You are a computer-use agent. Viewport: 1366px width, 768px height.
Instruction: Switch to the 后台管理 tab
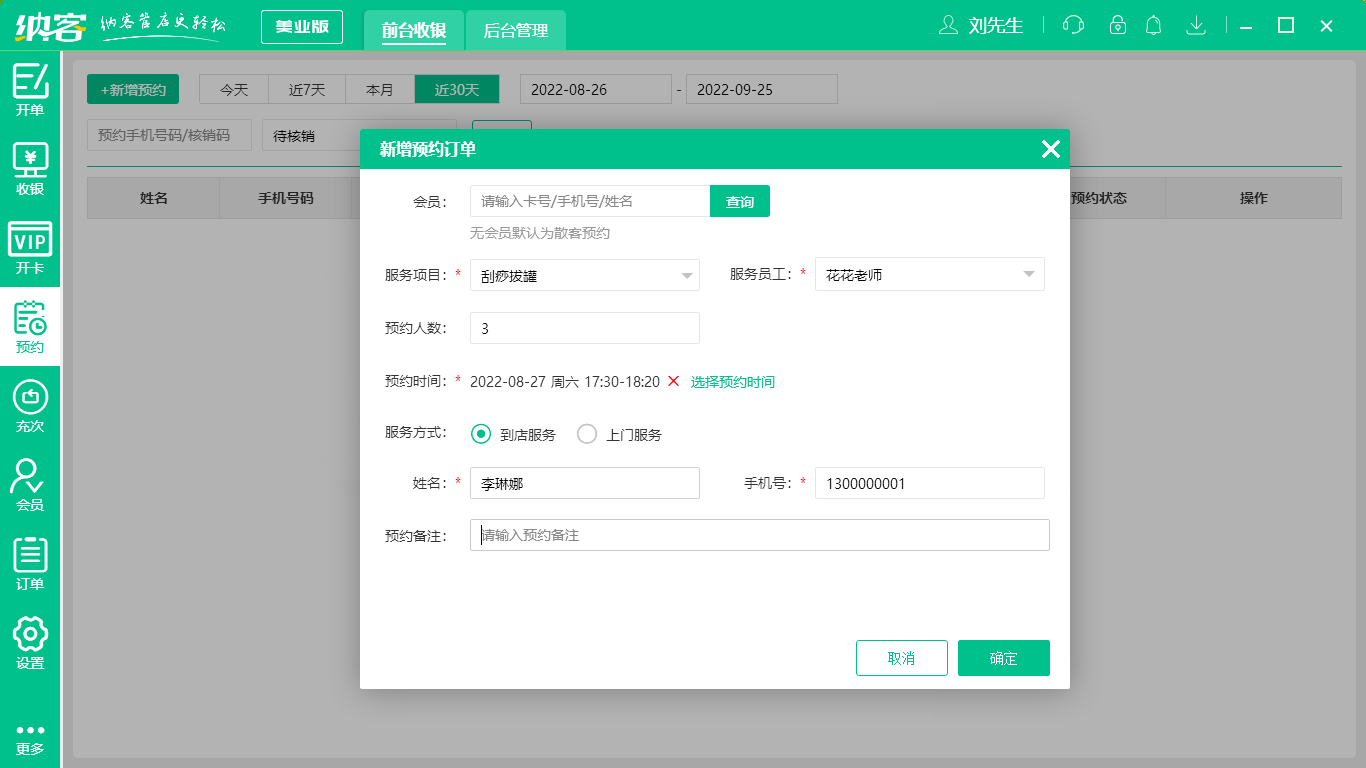pyautogui.click(x=517, y=30)
